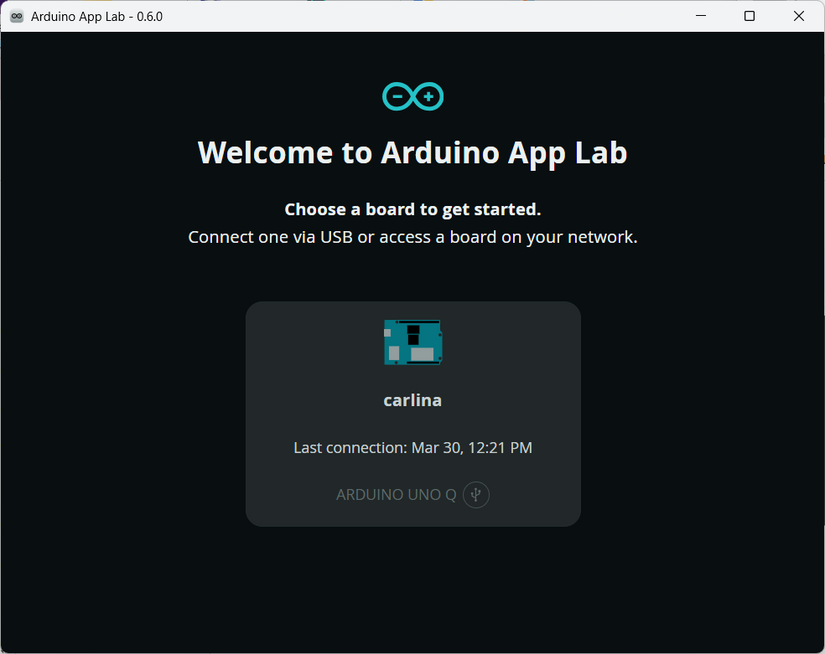Select the Arduino UNO Q board image
Screen dimensions: 825x654
coord(413,342)
